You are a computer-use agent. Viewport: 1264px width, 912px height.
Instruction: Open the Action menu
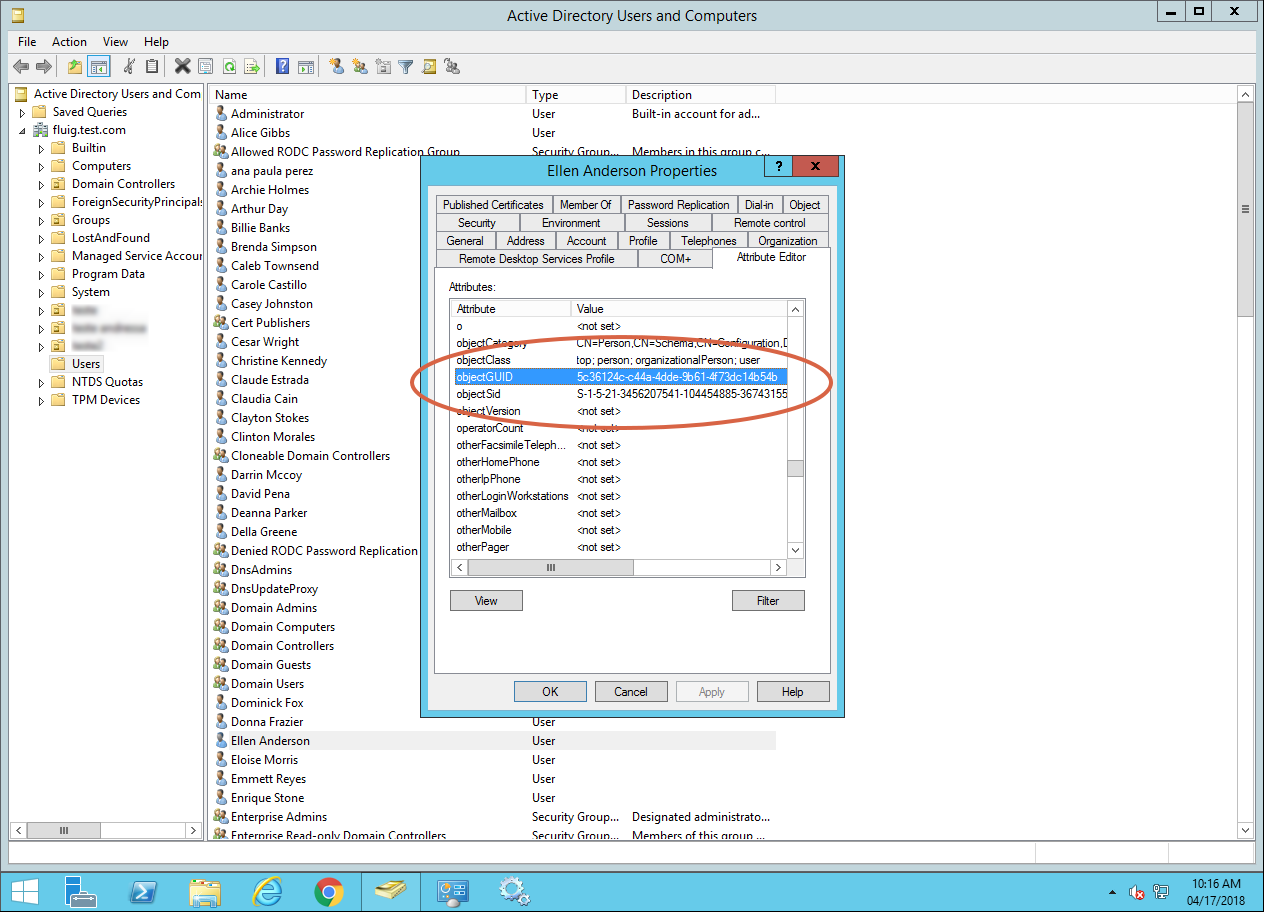69,42
